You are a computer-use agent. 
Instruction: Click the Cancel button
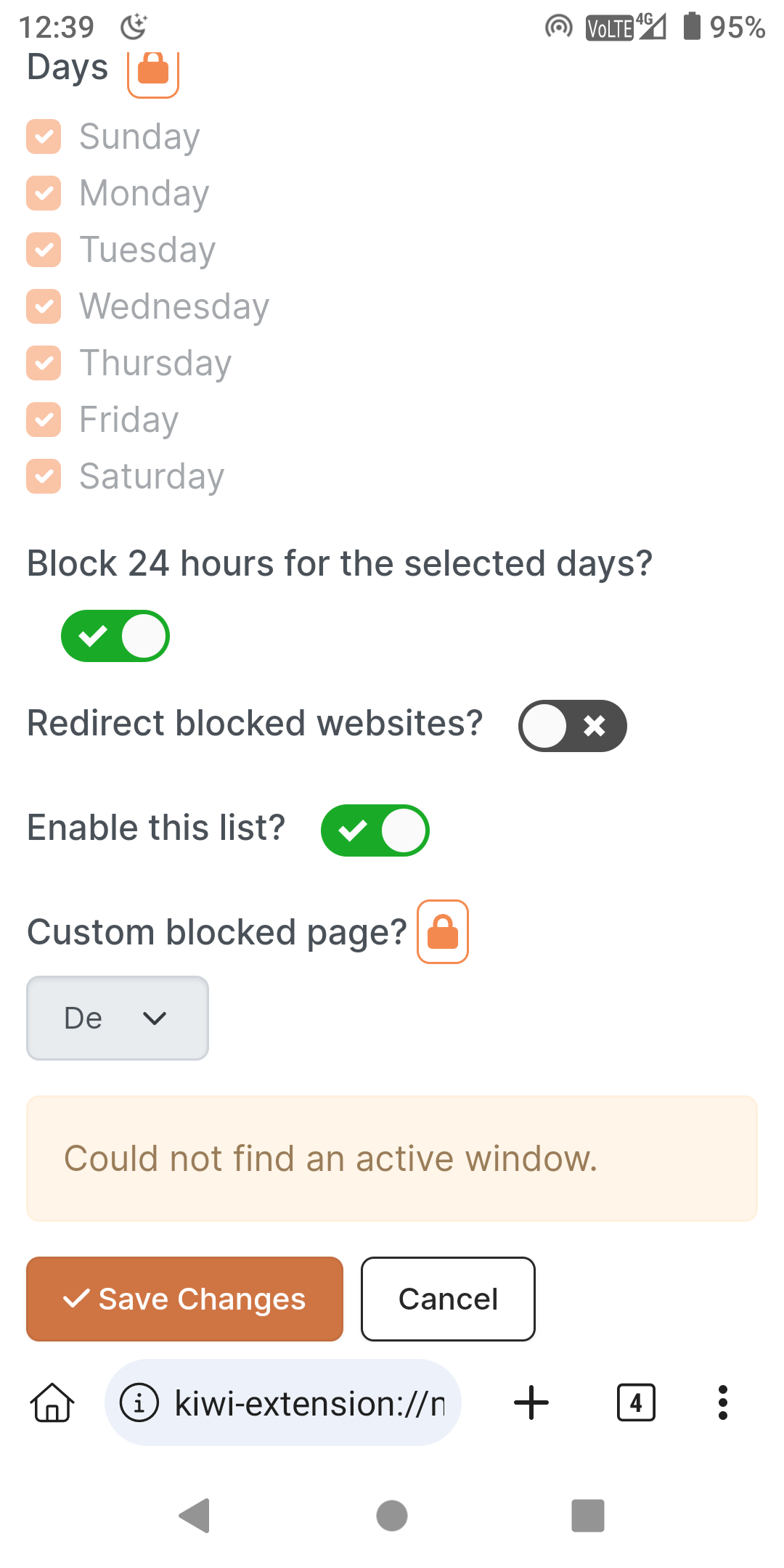[x=447, y=1299]
